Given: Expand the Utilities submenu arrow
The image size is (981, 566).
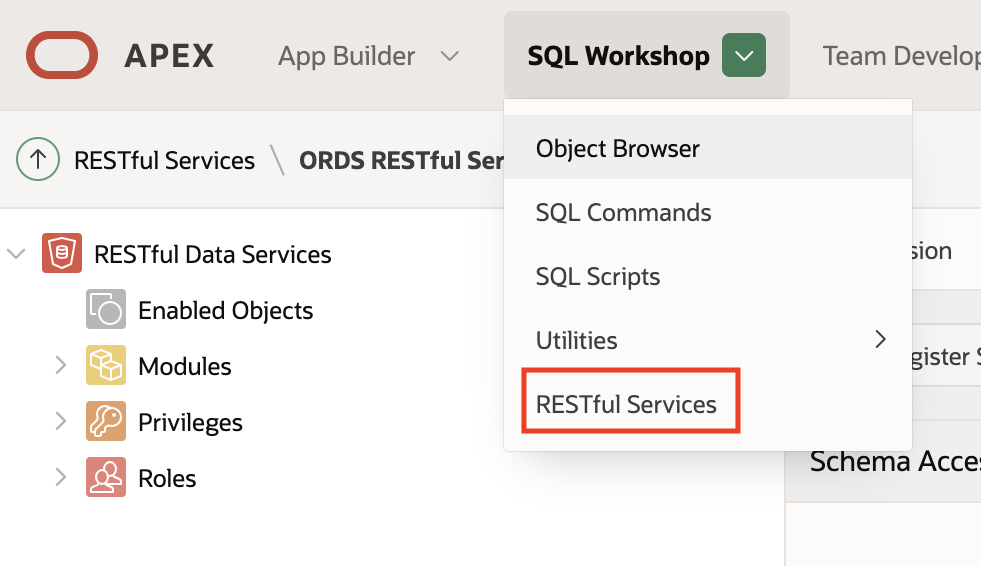Looking at the screenshot, I should click(880, 339).
